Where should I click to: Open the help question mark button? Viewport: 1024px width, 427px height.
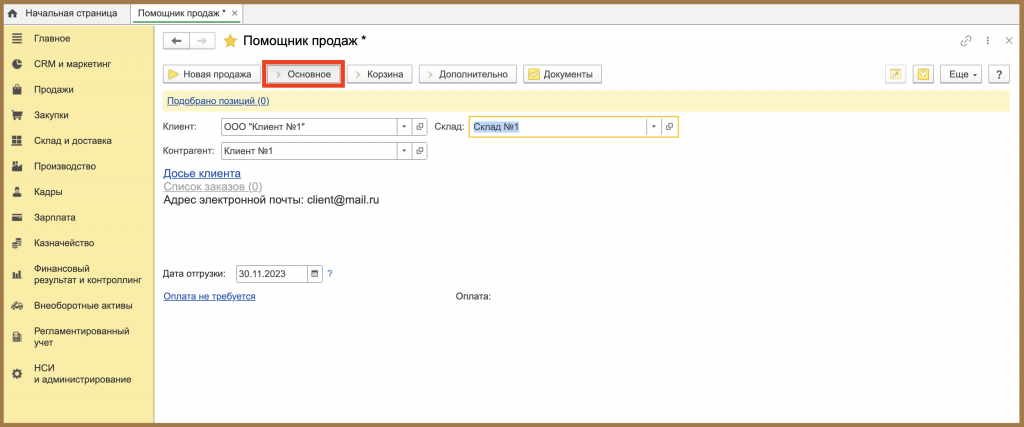point(999,74)
